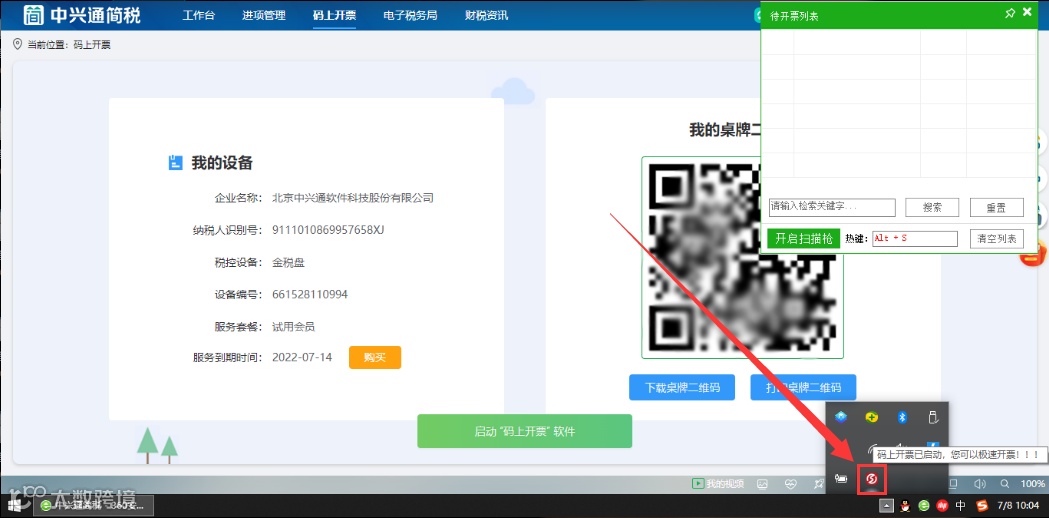The width and height of the screenshot is (1049, 518).
Task: Click the green 开启扫描枪 button
Action: [803, 239]
